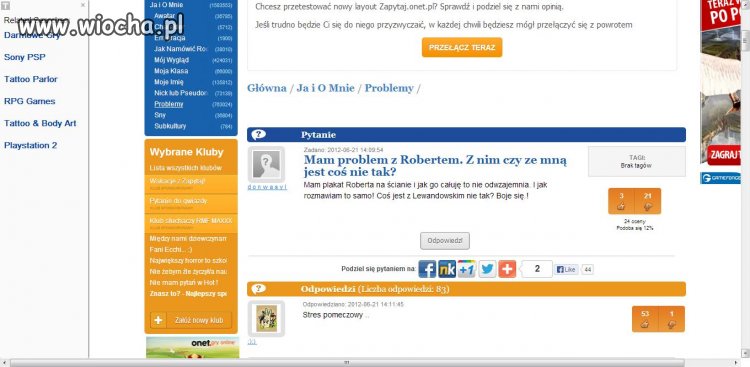Open Największy horror to szkoła club
Screen dimensions: 750x367
click(x=188, y=260)
